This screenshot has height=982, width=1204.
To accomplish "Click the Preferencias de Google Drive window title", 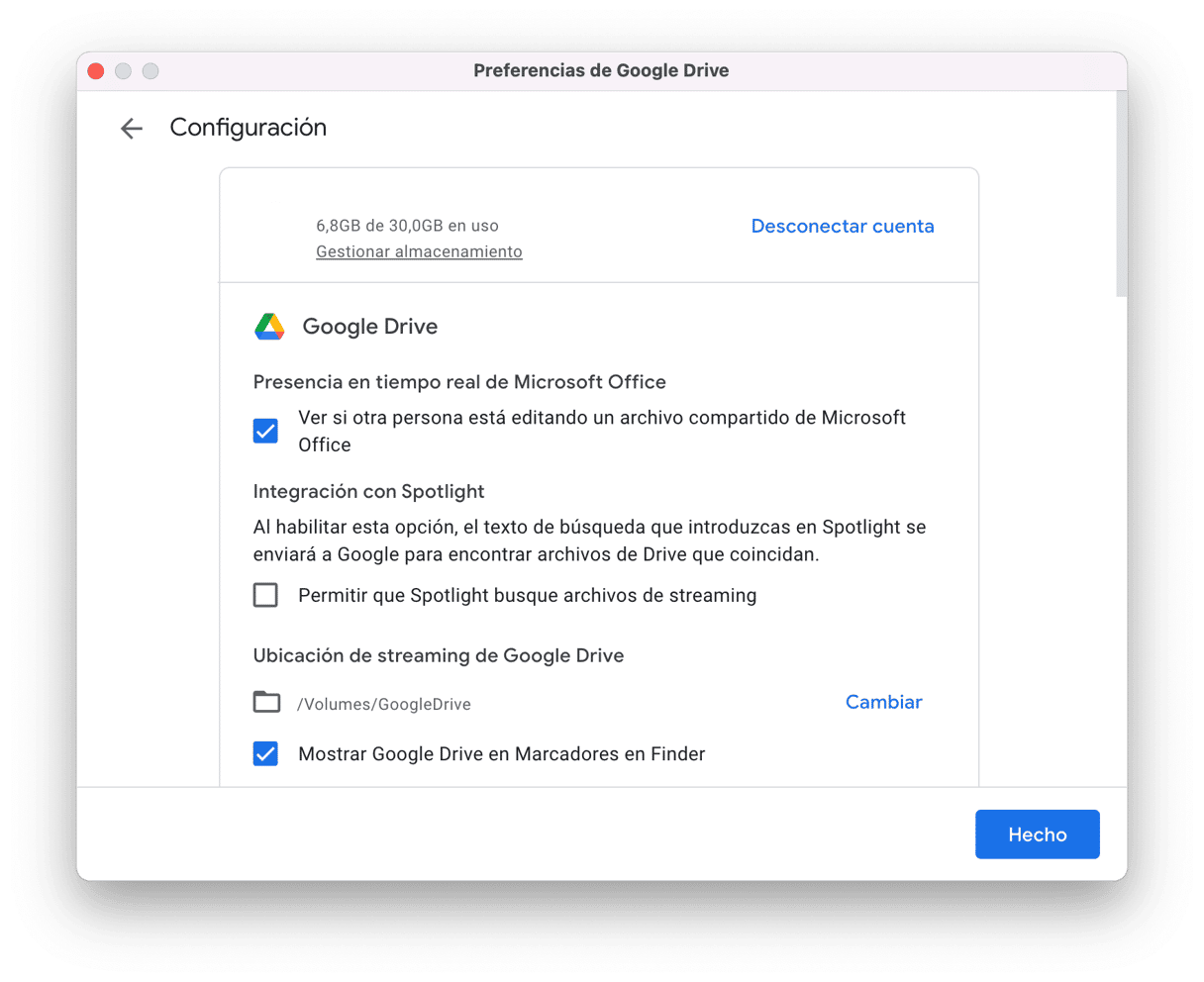I will pos(601,70).
